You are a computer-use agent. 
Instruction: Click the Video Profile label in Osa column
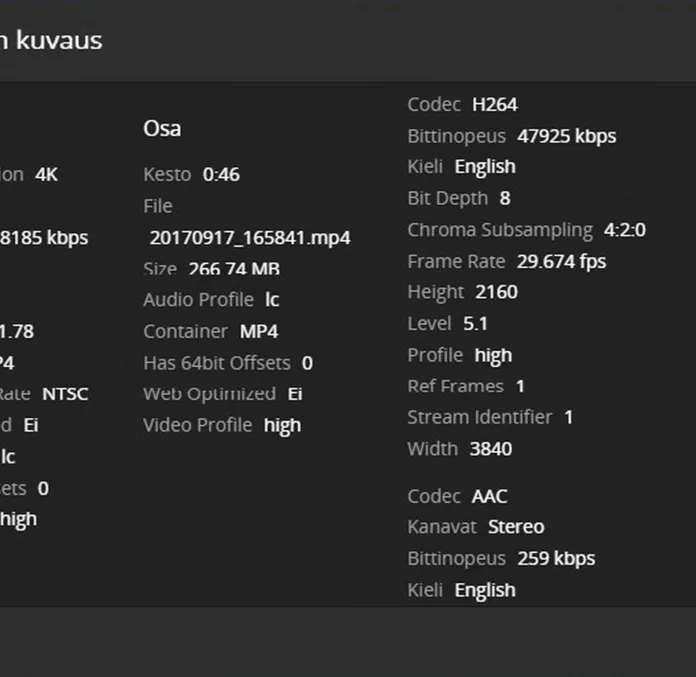tap(197, 425)
